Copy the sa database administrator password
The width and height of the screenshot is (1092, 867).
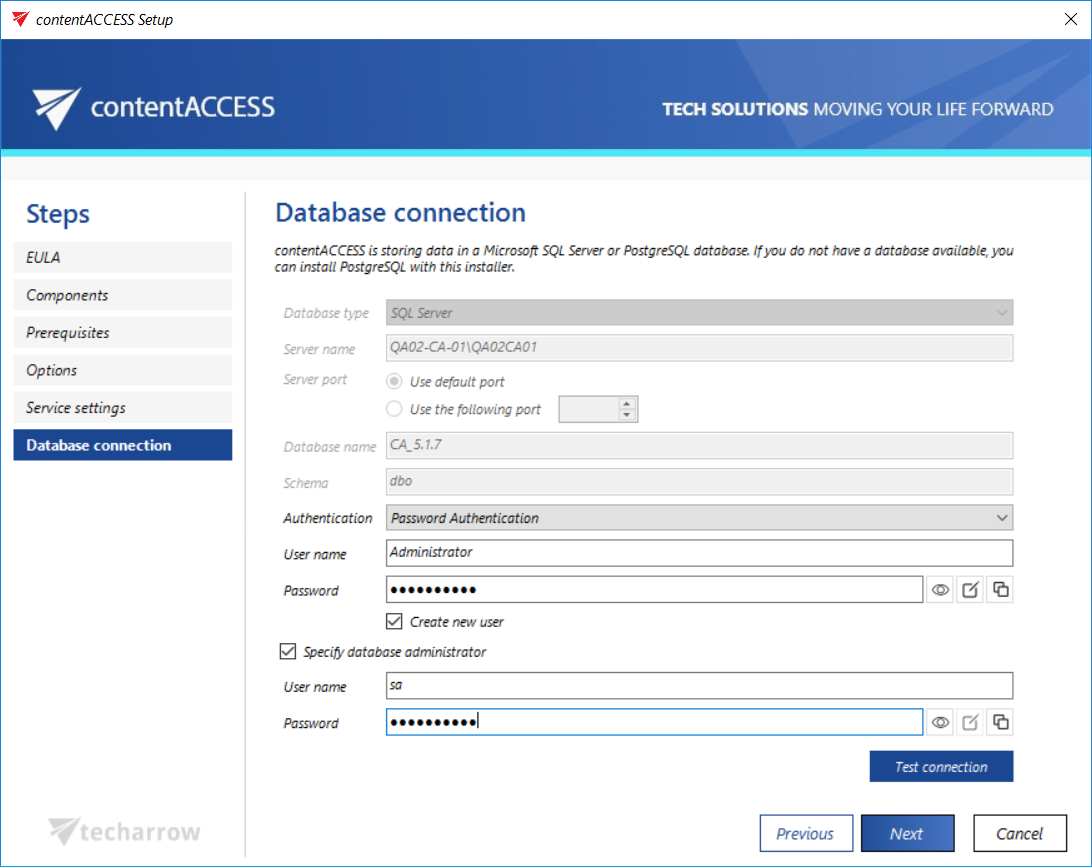click(x=1000, y=723)
